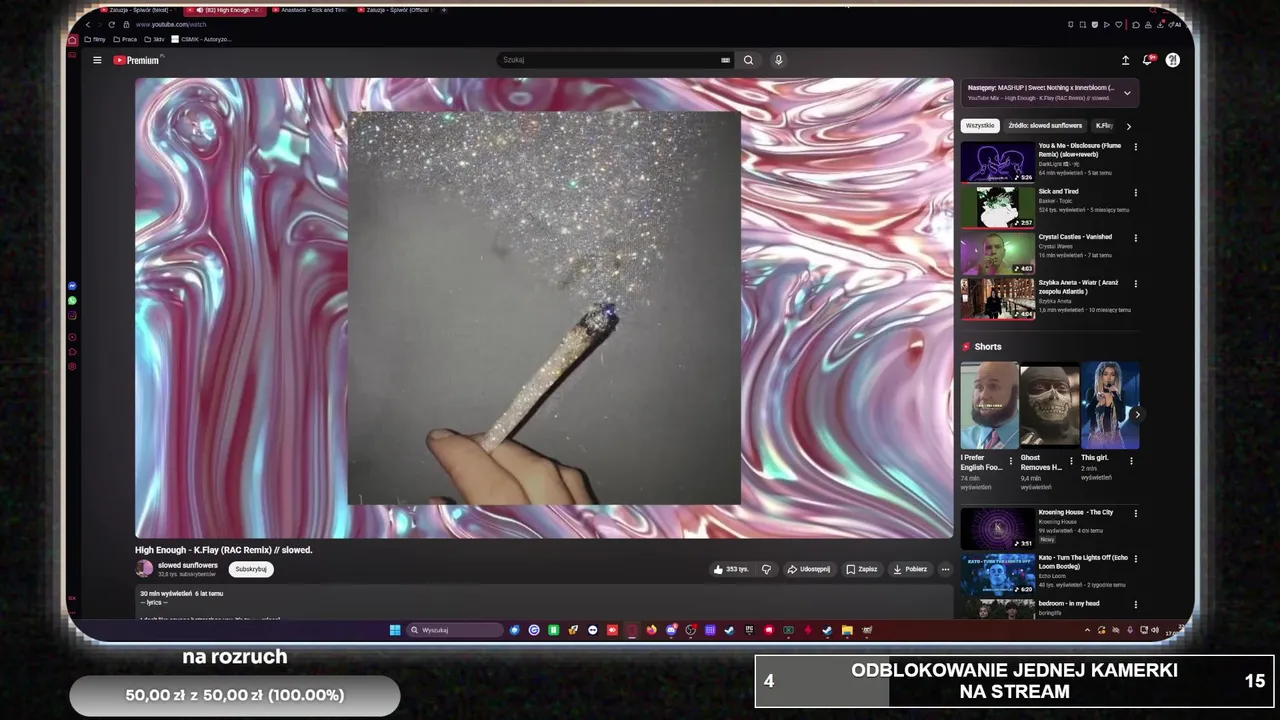
Task: Open the Praca bookmarks folder
Action: (x=125, y=39)
